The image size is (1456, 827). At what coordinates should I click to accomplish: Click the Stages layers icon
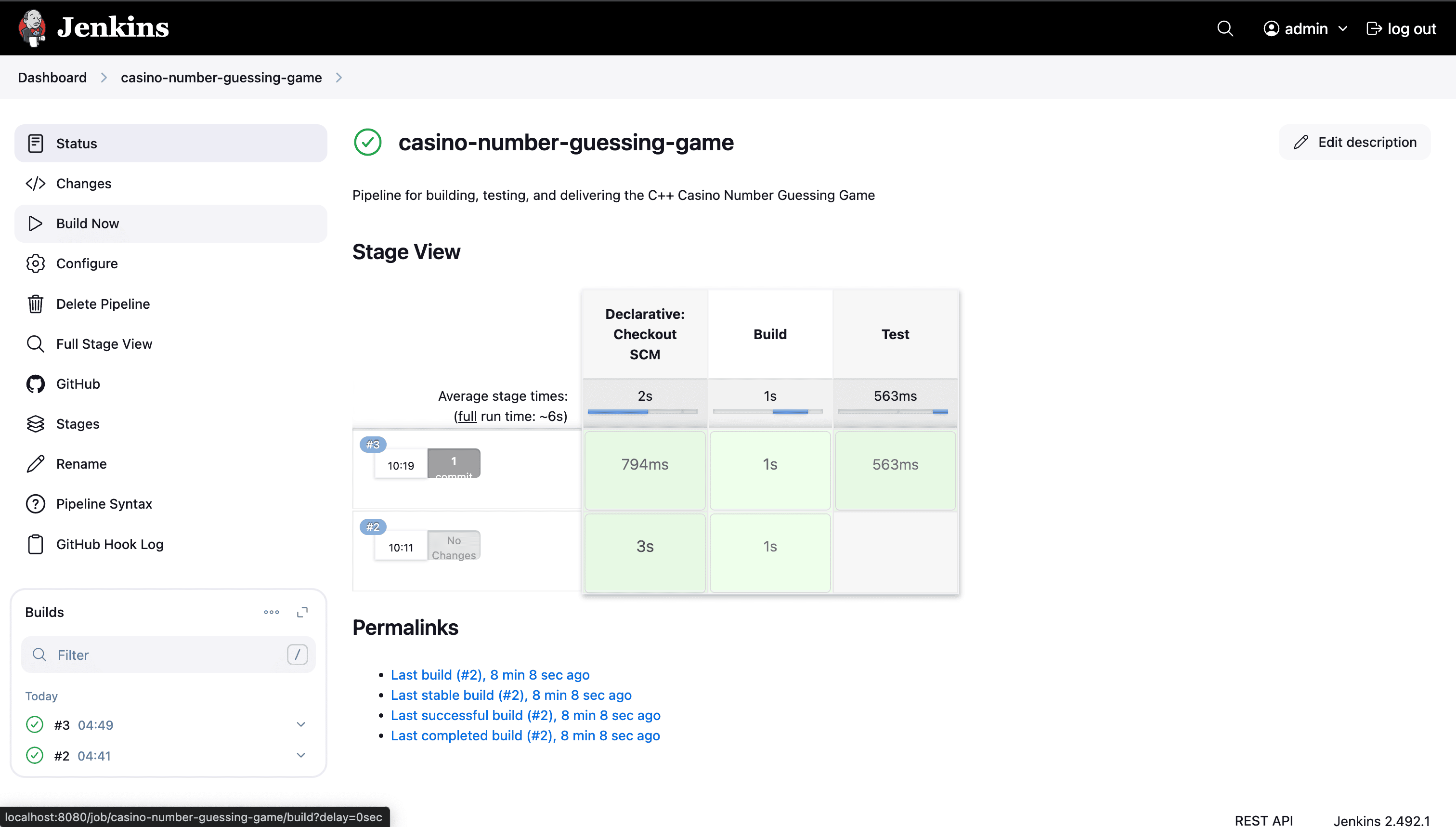coord(35,424)
